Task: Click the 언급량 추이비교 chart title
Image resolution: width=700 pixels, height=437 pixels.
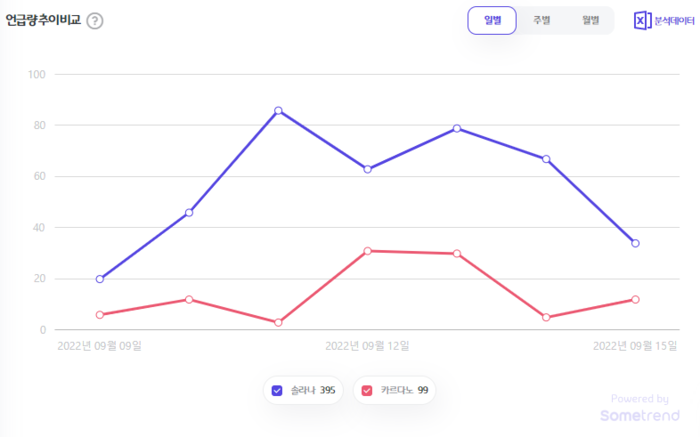Action: pos(42,20)
